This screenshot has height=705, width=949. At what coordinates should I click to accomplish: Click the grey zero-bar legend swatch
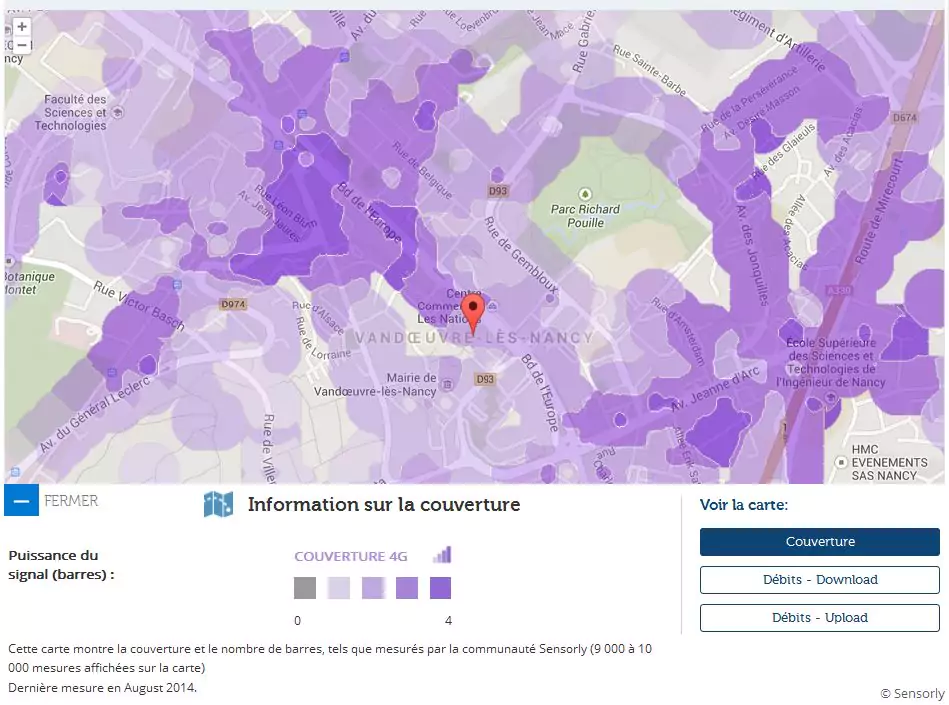point(305,588)
